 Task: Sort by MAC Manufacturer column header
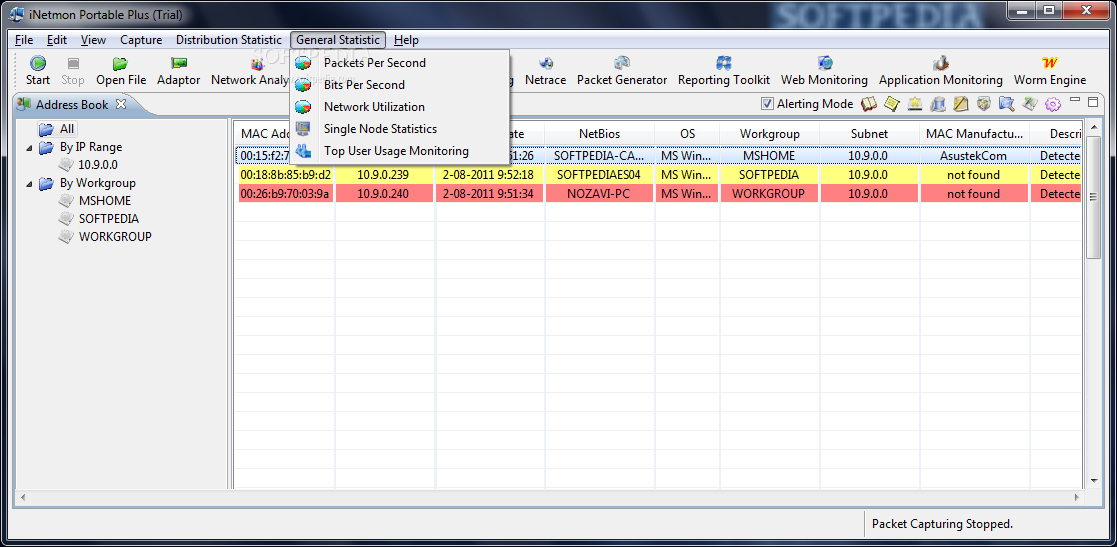(974, 133)
